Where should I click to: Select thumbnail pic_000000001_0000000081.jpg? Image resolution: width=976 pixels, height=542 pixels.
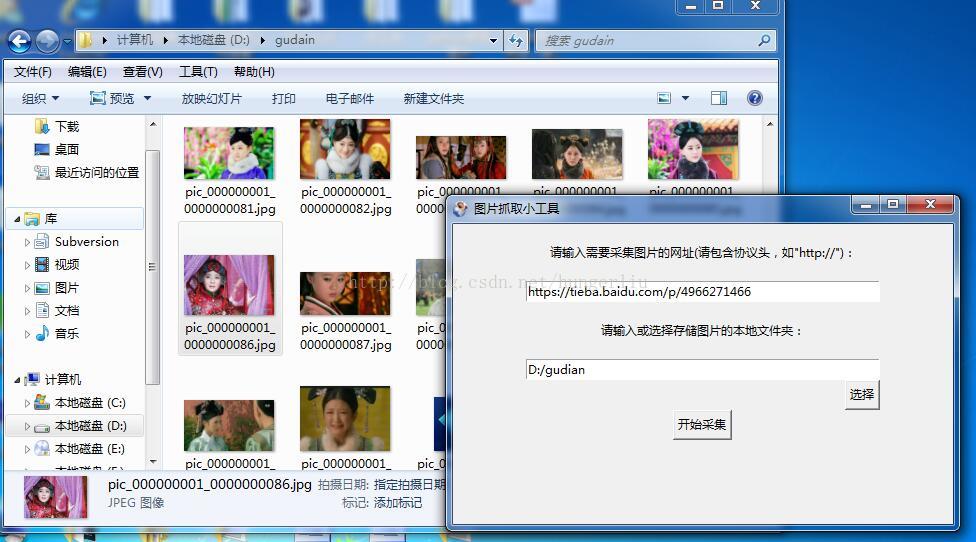pos(229,153)
